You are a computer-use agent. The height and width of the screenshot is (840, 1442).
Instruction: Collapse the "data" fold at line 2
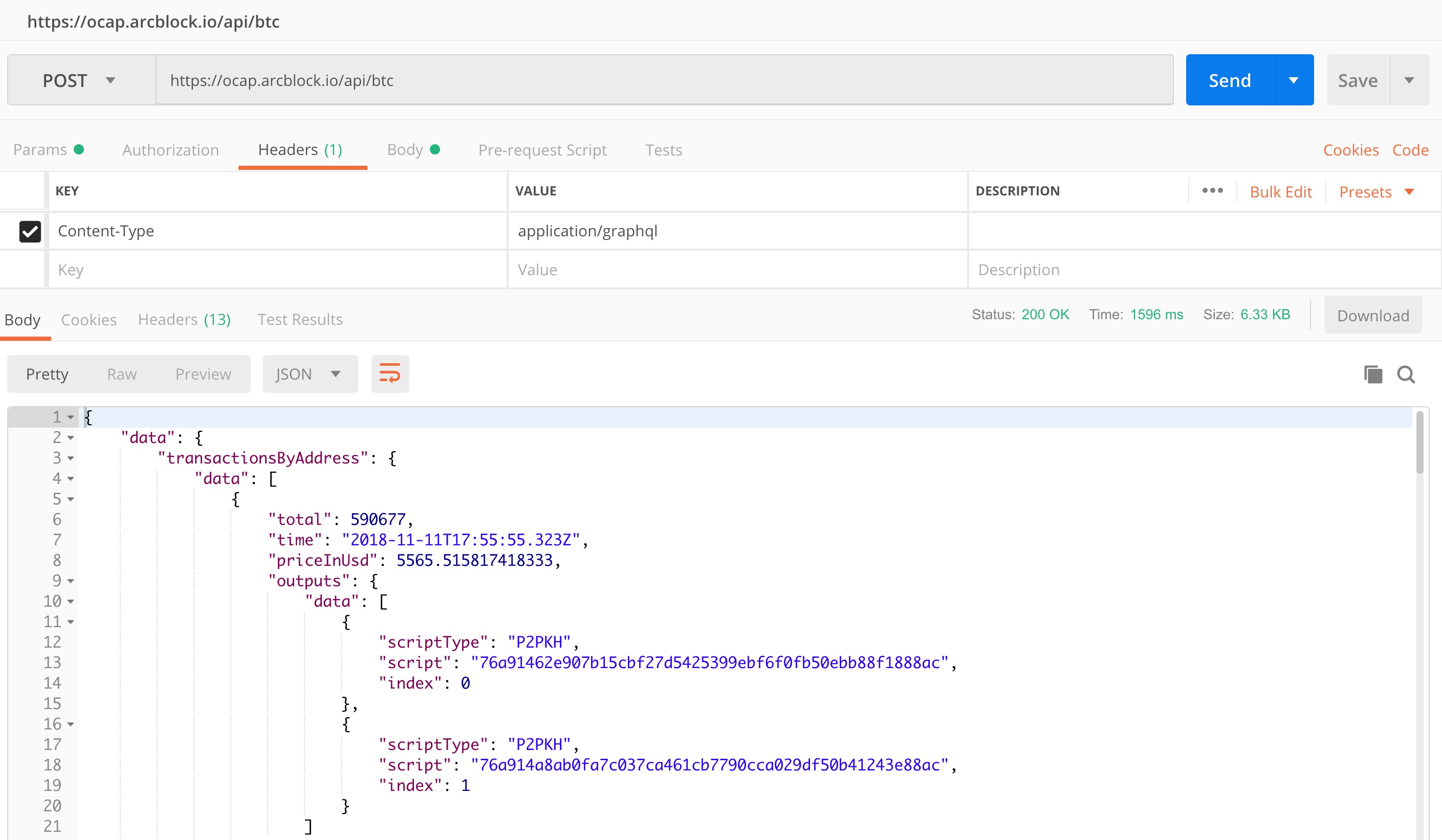pos(71,438)
